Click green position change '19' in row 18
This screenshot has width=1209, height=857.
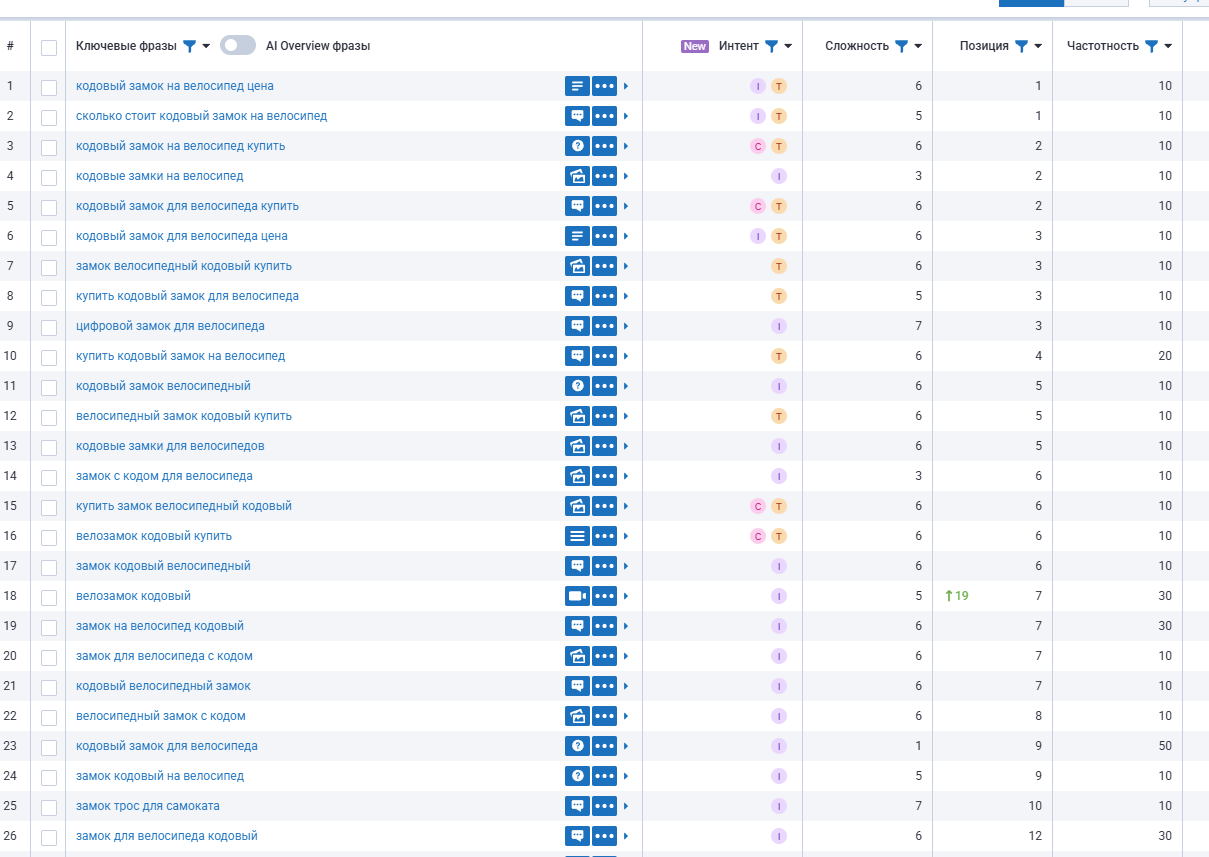coord(957,596)
